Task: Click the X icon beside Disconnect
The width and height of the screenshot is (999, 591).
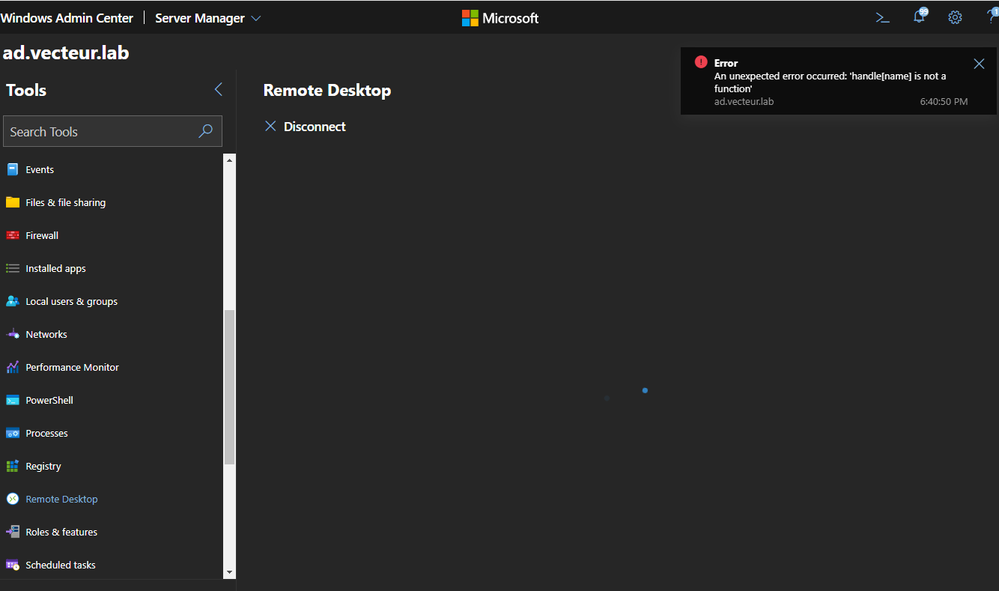Action: [270, 126]
